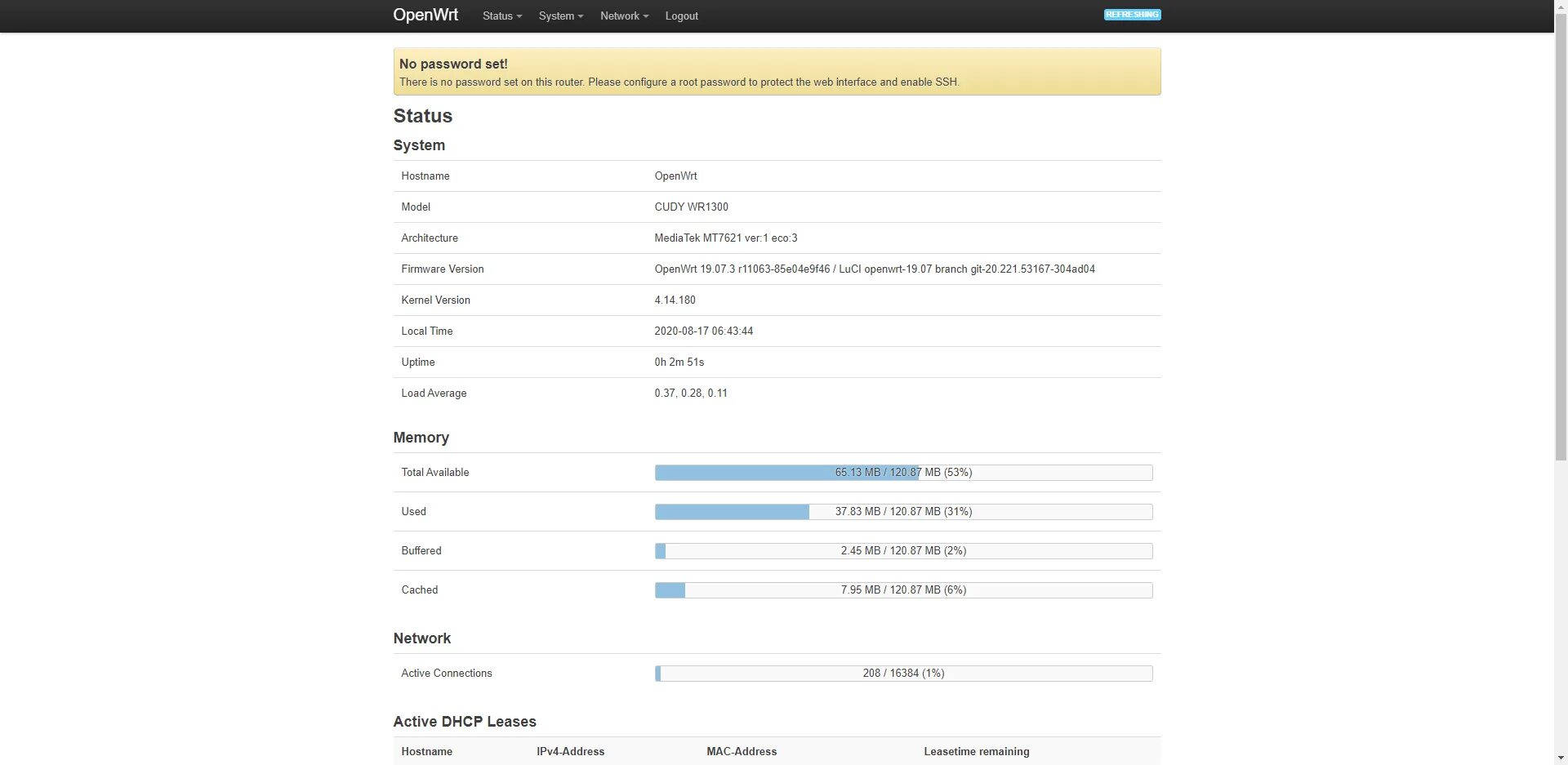
Task: Click the 'Status' page heading
Action: 423,116
